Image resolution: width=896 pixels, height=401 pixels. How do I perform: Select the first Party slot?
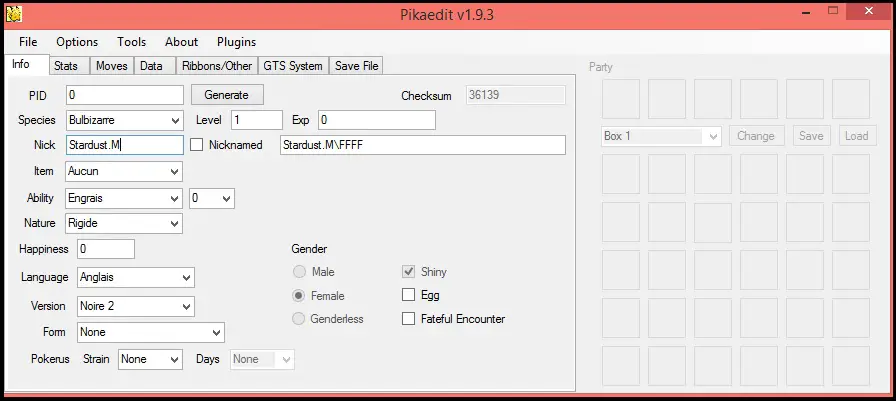point(621,99)
